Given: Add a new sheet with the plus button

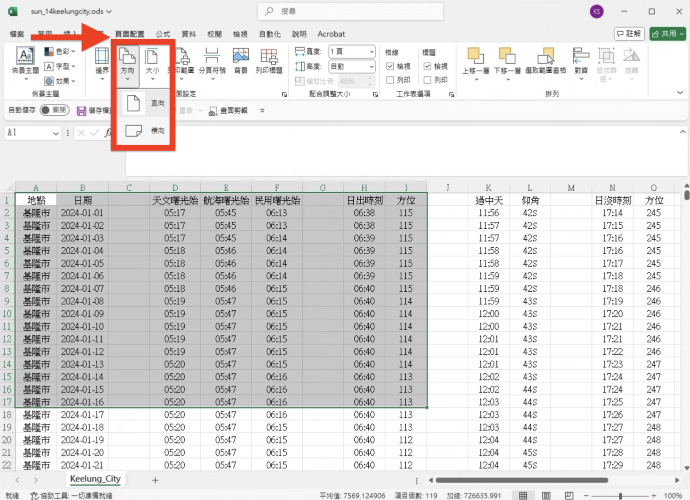Looking at the screenshot, I should point(155,480).
